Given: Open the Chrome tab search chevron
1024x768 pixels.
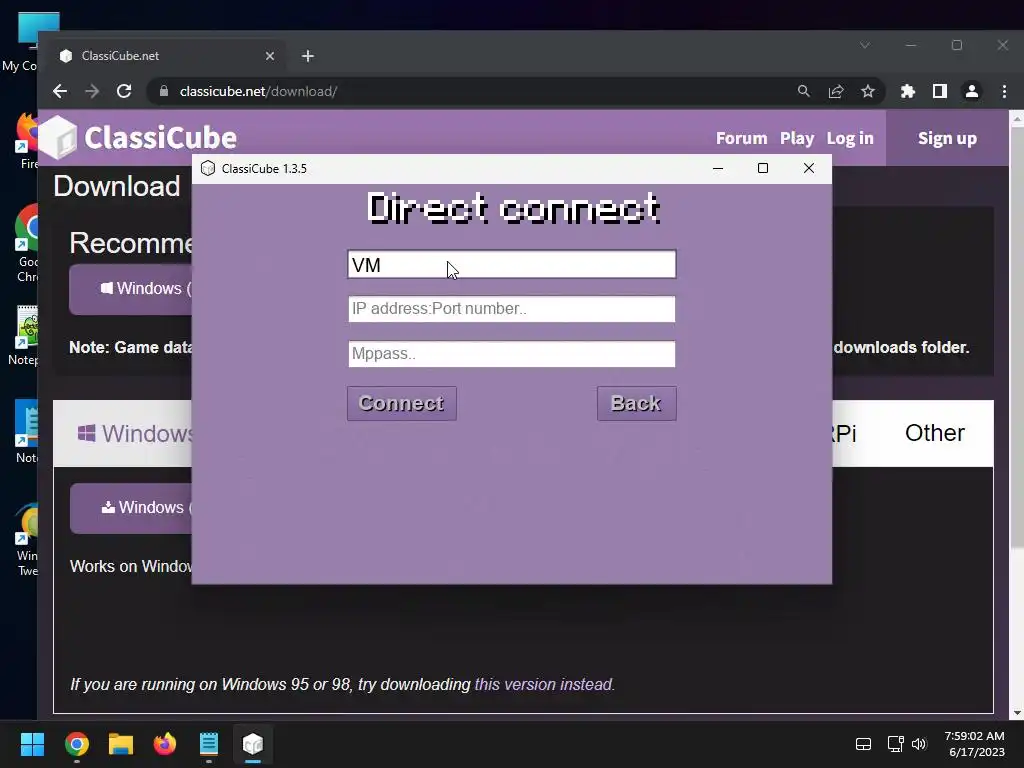Looking at the screenshot, I should (x=865, y=45).
